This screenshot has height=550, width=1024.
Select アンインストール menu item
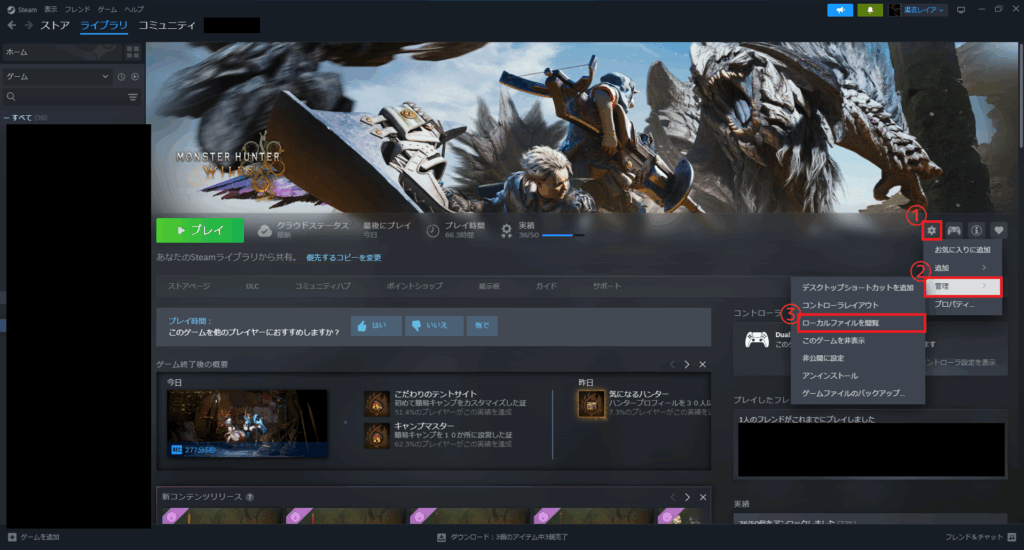pos(857,376)
